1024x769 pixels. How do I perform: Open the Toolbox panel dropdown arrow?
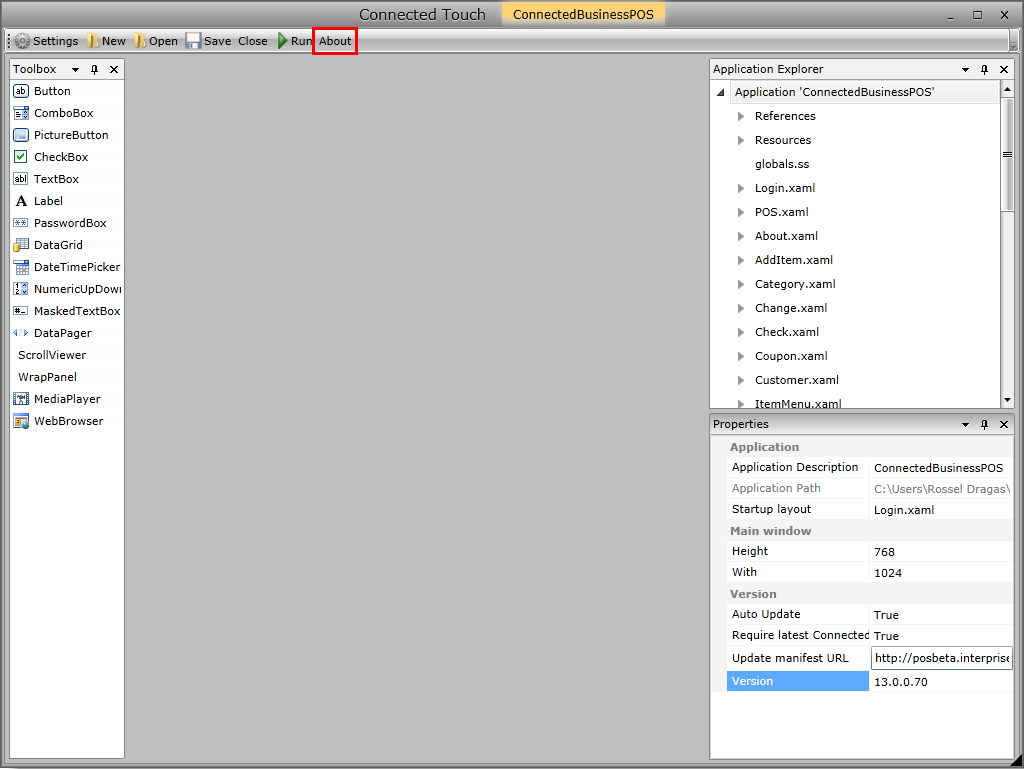click(x=75, y=70)
